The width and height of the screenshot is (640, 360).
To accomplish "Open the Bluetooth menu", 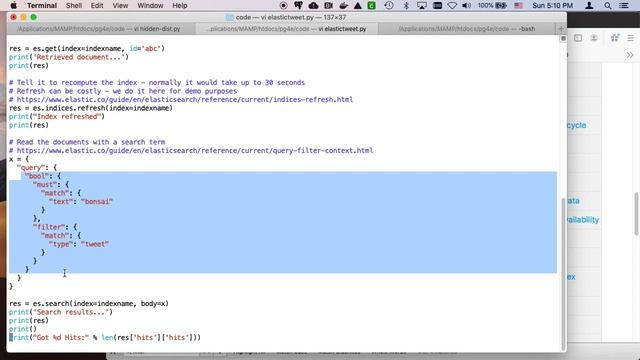I will 406,5.
